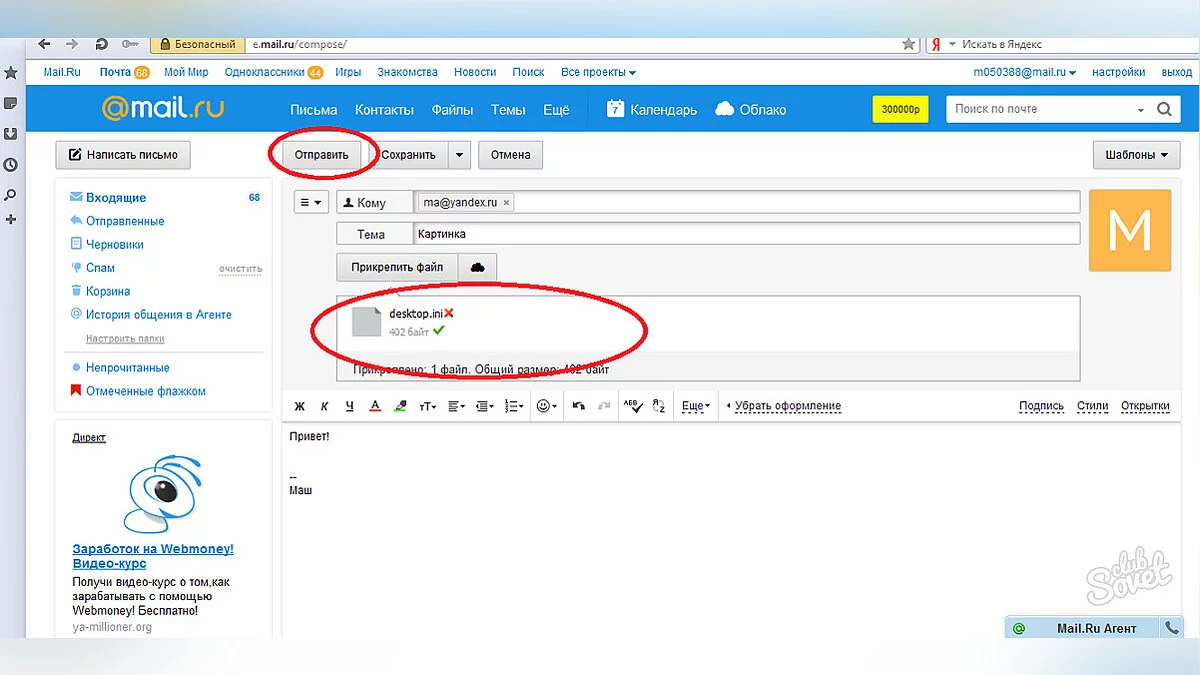Open the highlight color picker
Screen dimensions: 1200x675
click(400, 406)
